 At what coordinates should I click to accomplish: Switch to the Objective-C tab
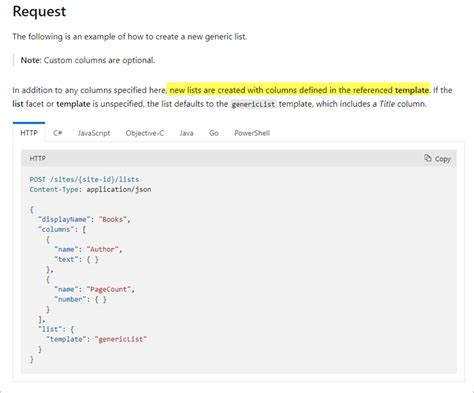(145, 133)
